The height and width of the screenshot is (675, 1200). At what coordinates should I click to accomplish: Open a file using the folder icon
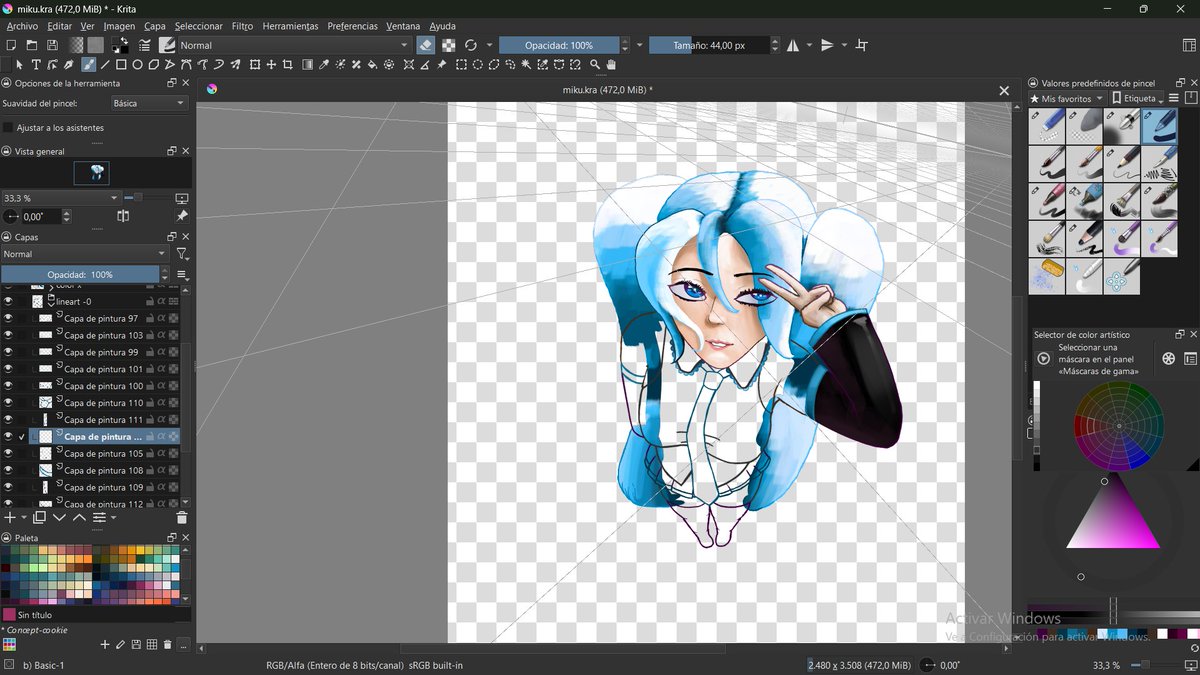click(x=32, y=45)
